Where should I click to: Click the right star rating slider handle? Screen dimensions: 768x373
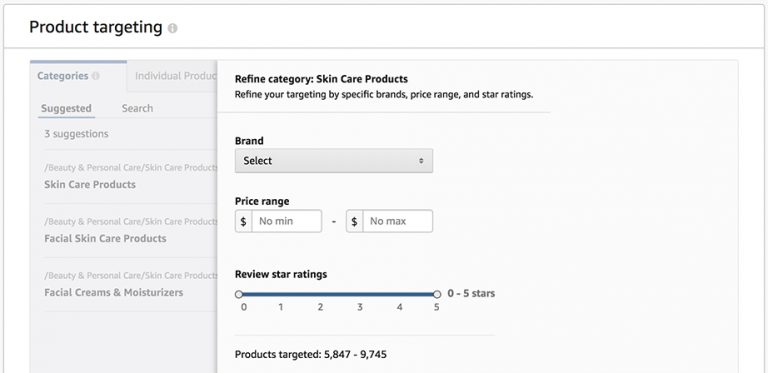tap(437, 294)
